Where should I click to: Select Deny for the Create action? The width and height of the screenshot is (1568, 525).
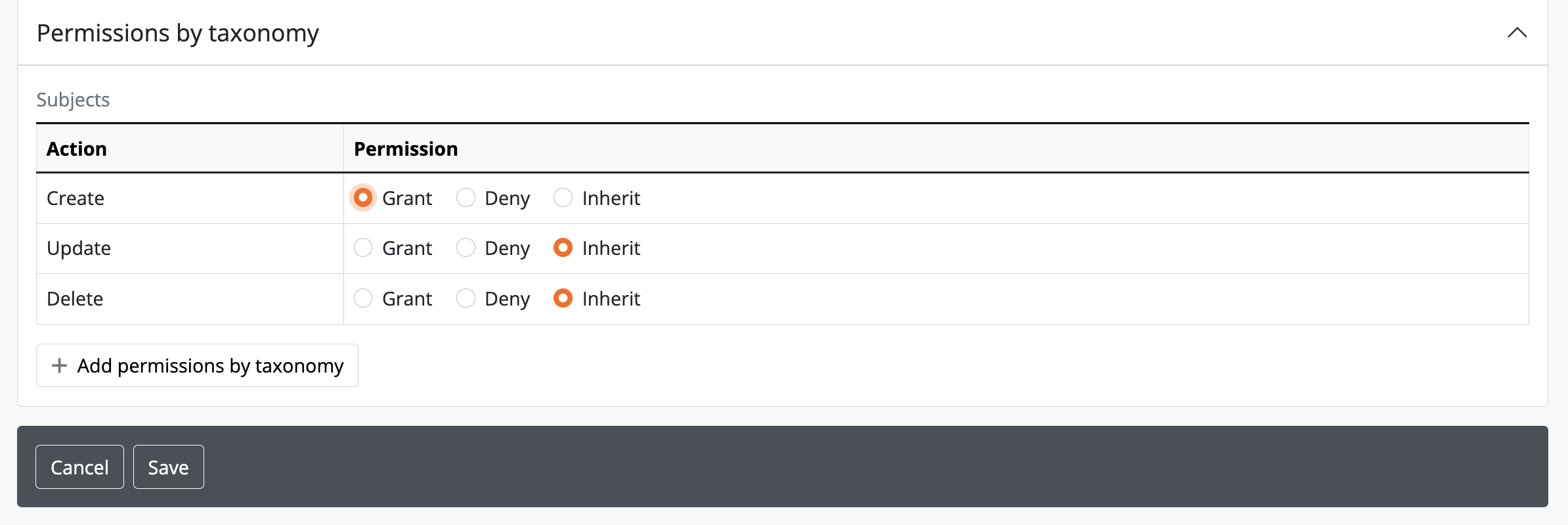point(466,198)
